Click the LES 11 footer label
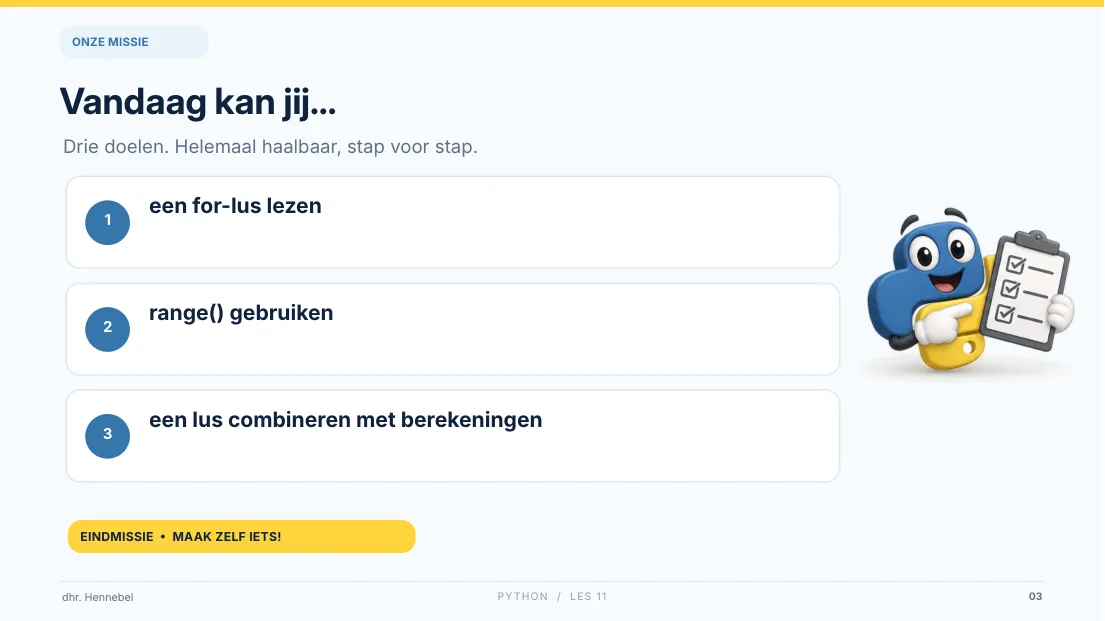1105x621 pixels. (x=588, y=596)
